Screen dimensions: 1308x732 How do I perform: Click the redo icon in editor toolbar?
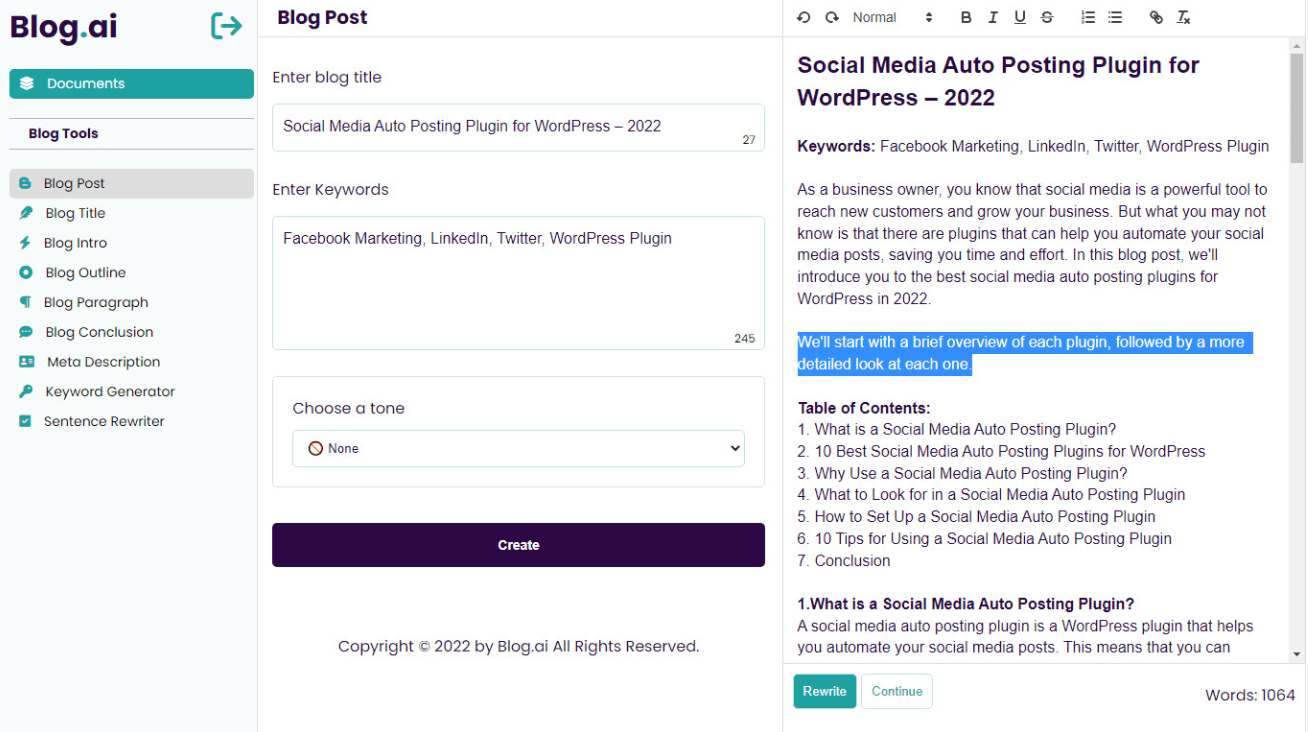[831, 17]
